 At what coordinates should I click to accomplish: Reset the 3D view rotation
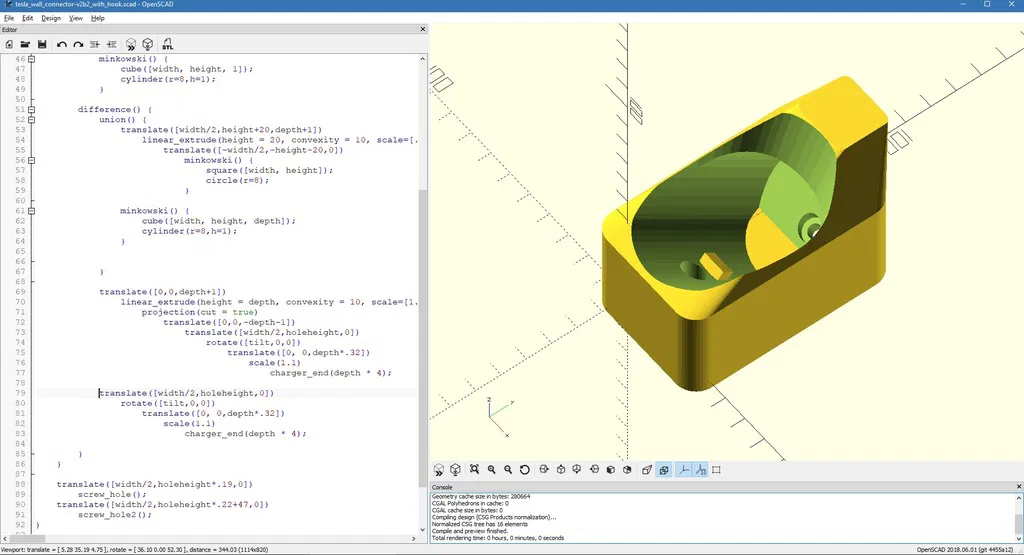[x=524, y=469]
